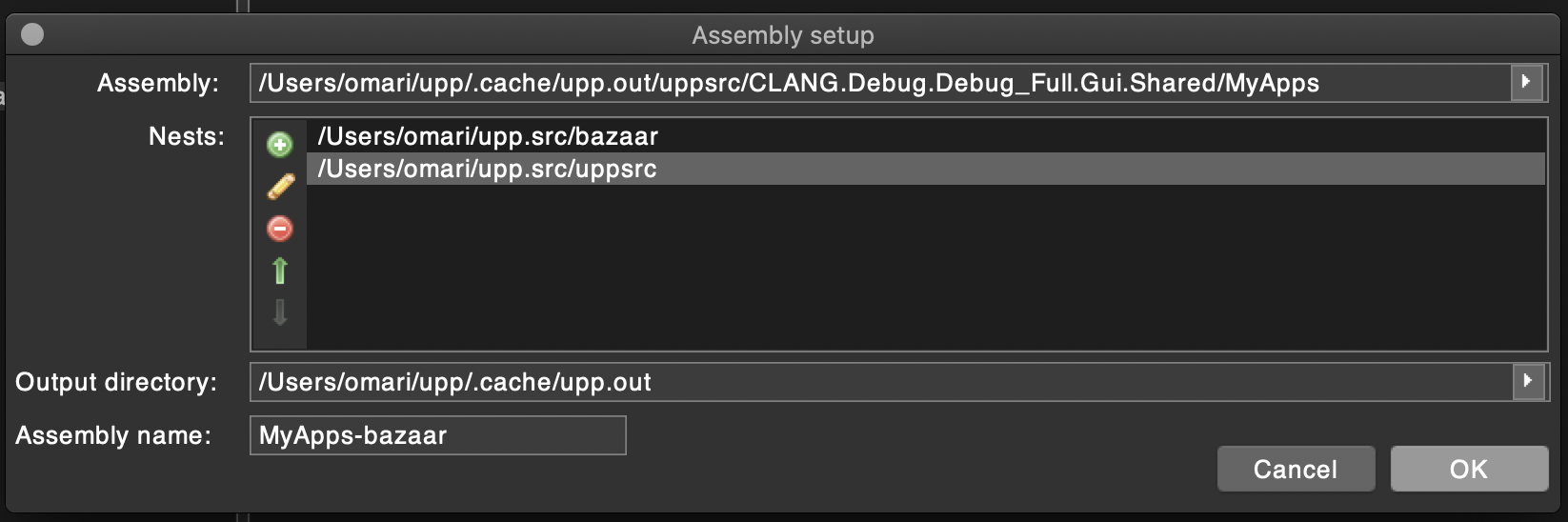Confirm with the OK button
Image resolution: width=1568 pixels, height=522 pixels.
[1468, 469]
